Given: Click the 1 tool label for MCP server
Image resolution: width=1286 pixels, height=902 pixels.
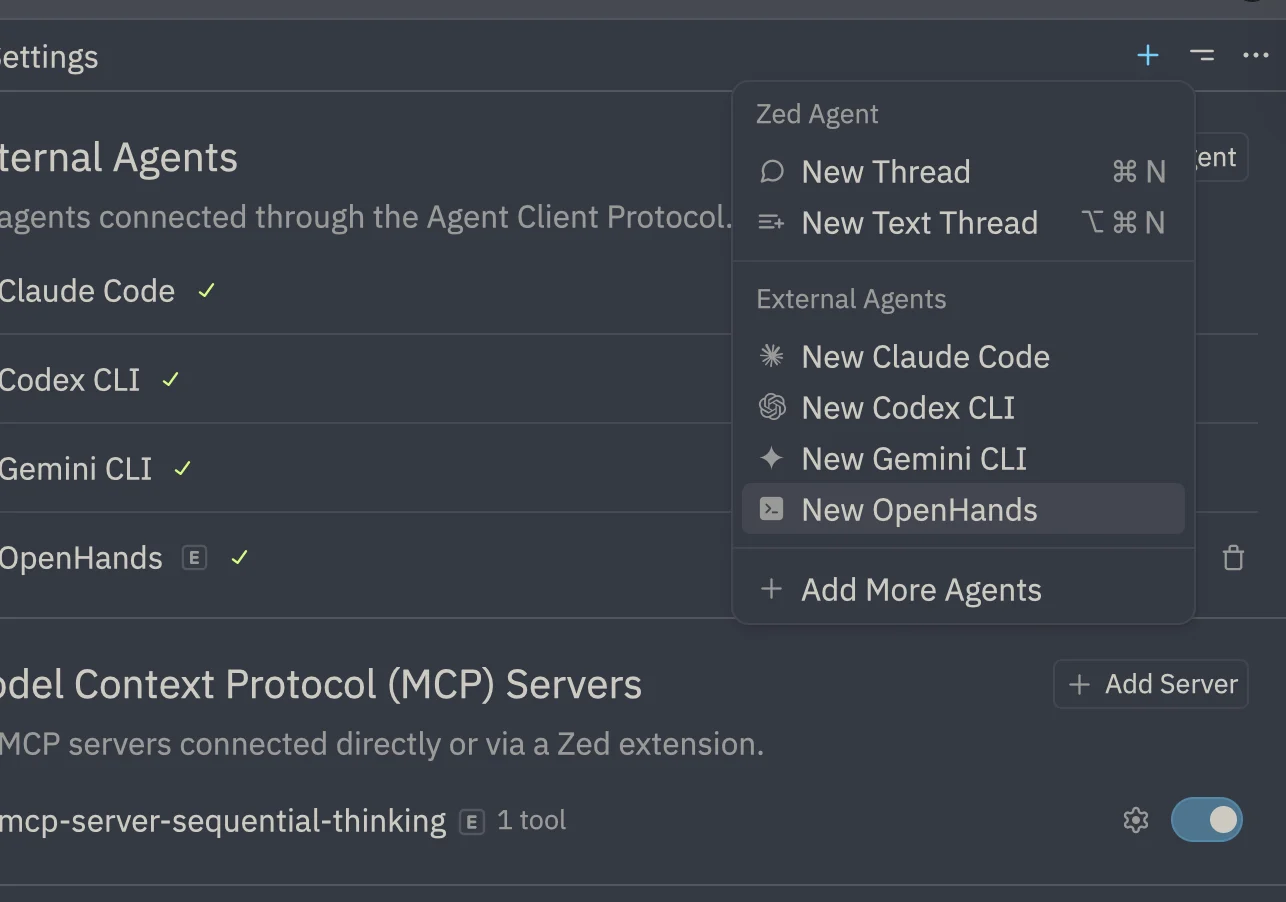Looking at the screenshot, I should pyautogui.click(x=532, y=821).
